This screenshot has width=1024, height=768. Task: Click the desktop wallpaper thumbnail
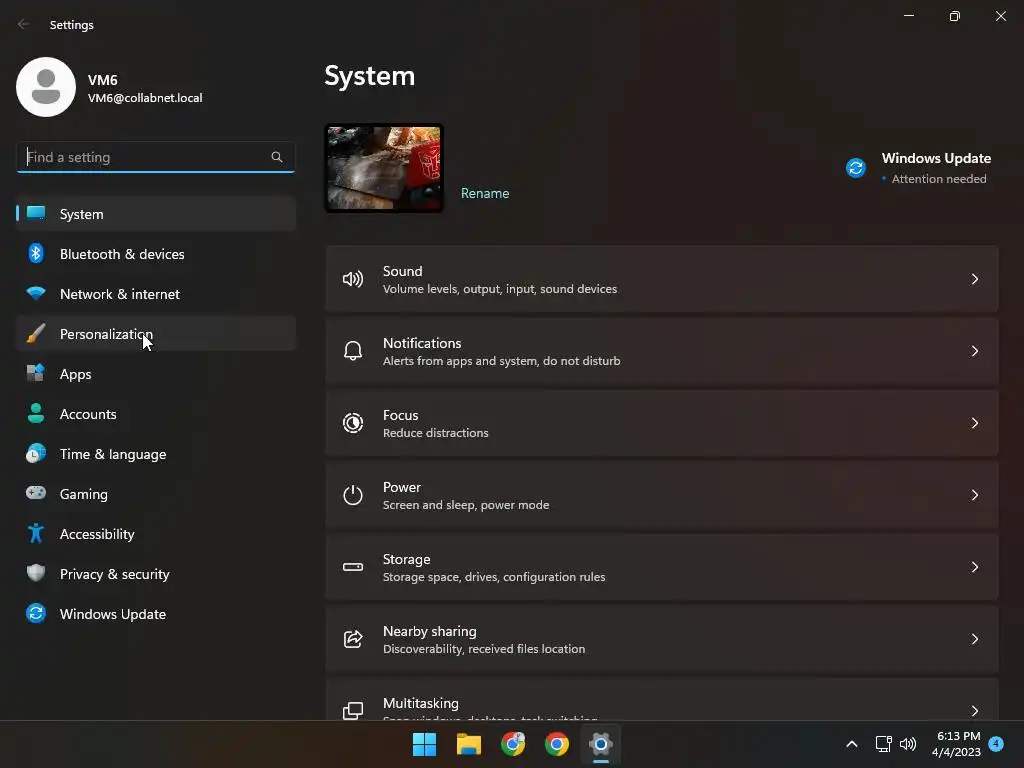pos(384,168)
